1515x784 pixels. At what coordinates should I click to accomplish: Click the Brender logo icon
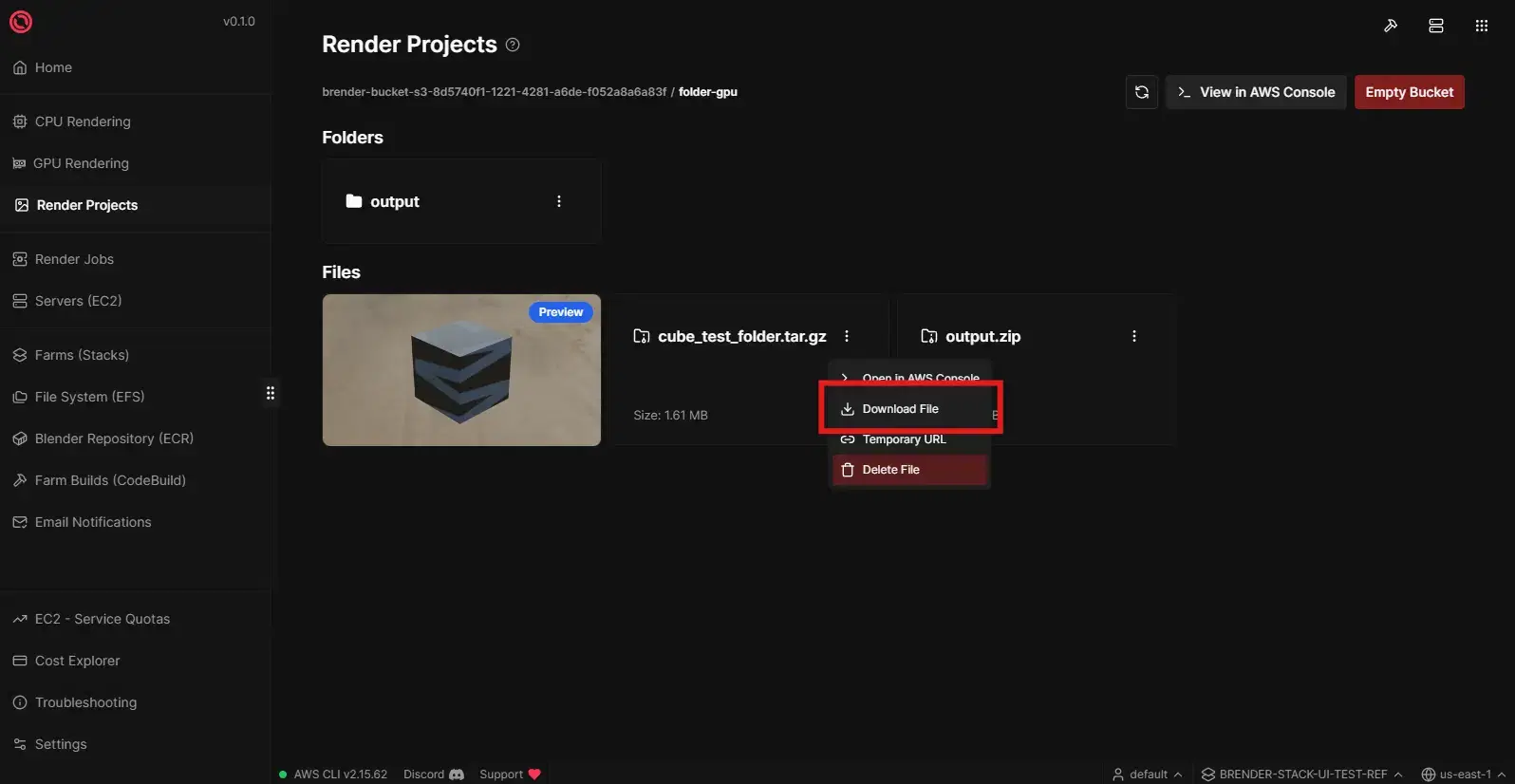point(21,21)
